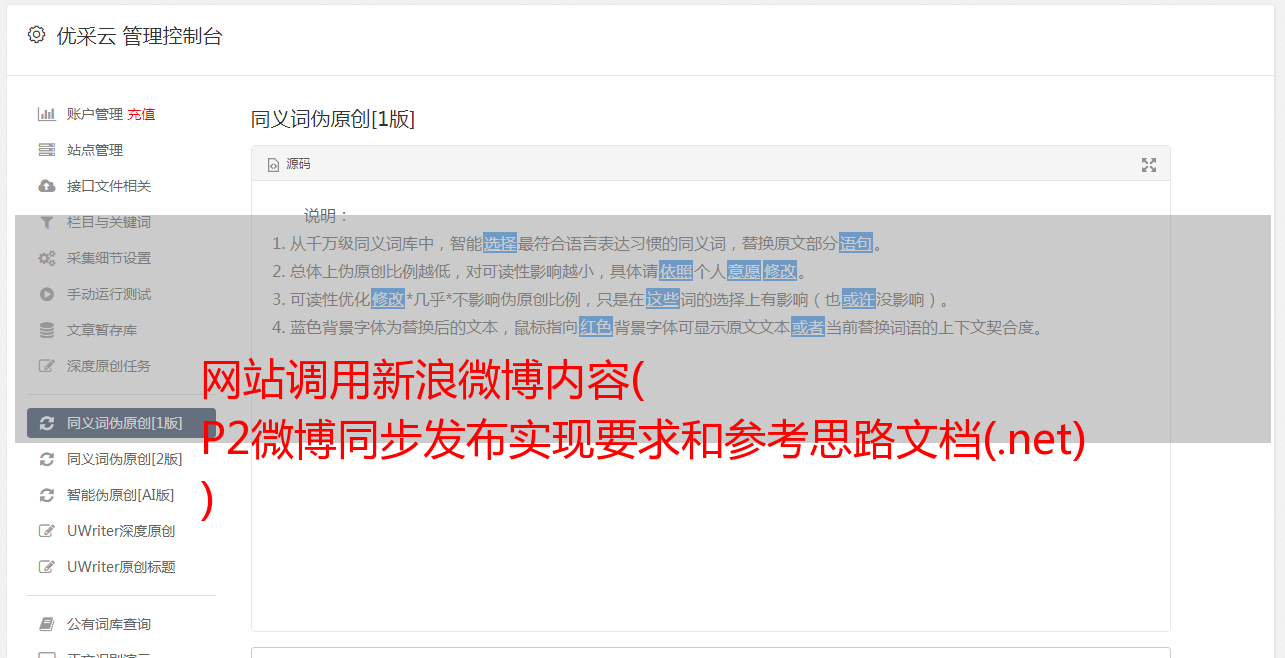Click highlighted word 选择 in instructions

500,243
